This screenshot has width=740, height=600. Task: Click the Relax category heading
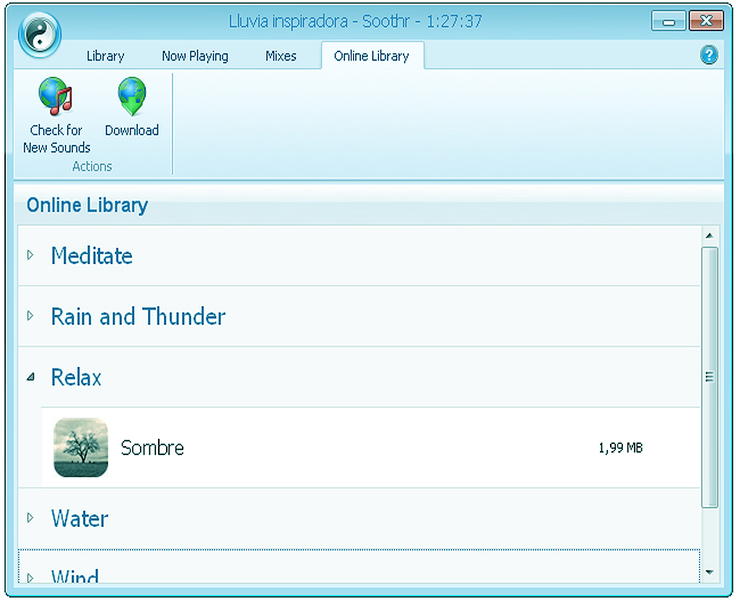point(76,377)
